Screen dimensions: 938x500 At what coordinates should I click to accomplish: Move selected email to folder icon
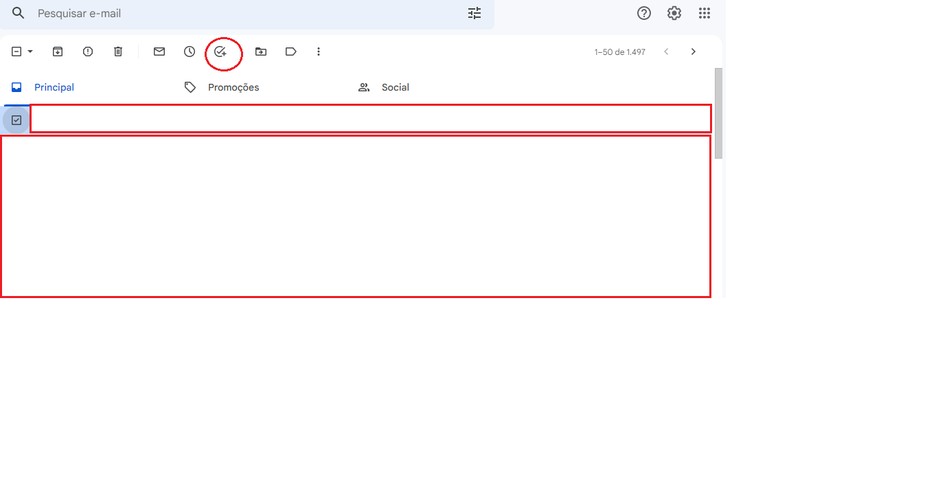point(261,52)
